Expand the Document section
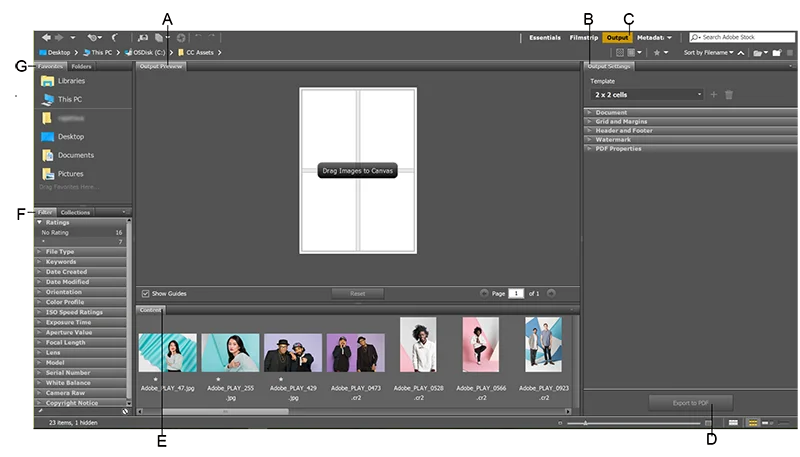The height and width of the screenshot is (457, 800). click(x=690, y=112)
